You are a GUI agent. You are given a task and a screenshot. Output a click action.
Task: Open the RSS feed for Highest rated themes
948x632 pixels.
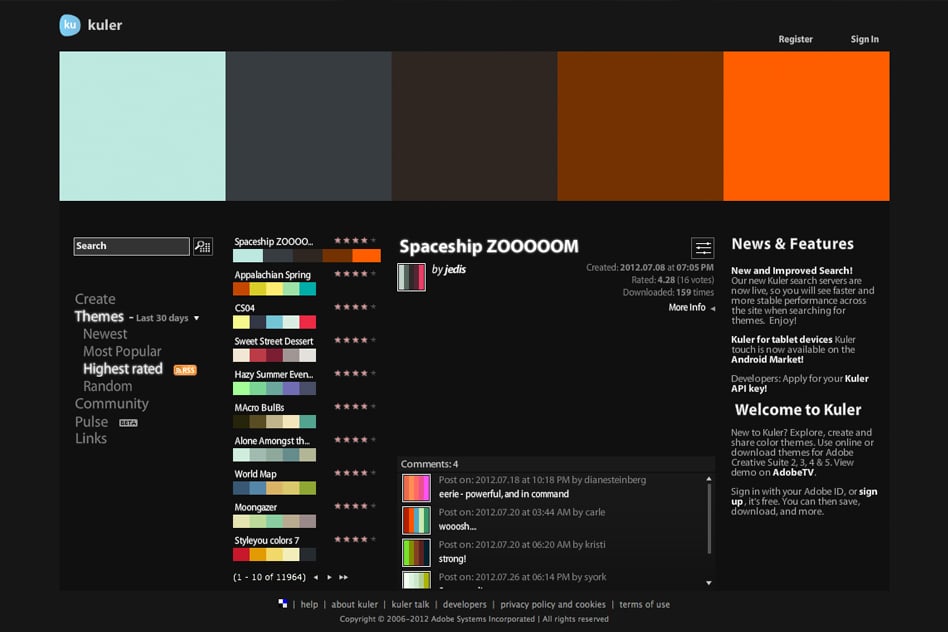[x=185, y=369]
